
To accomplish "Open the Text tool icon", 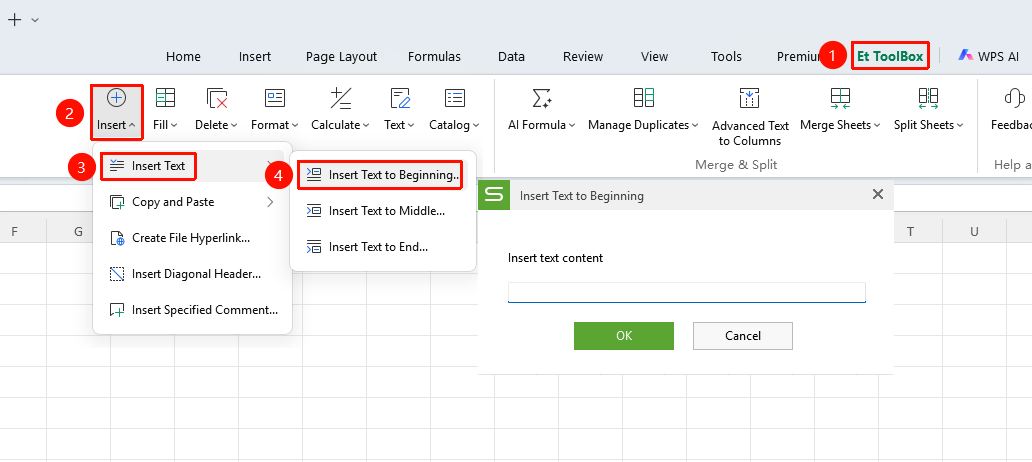I will [400, 98].
